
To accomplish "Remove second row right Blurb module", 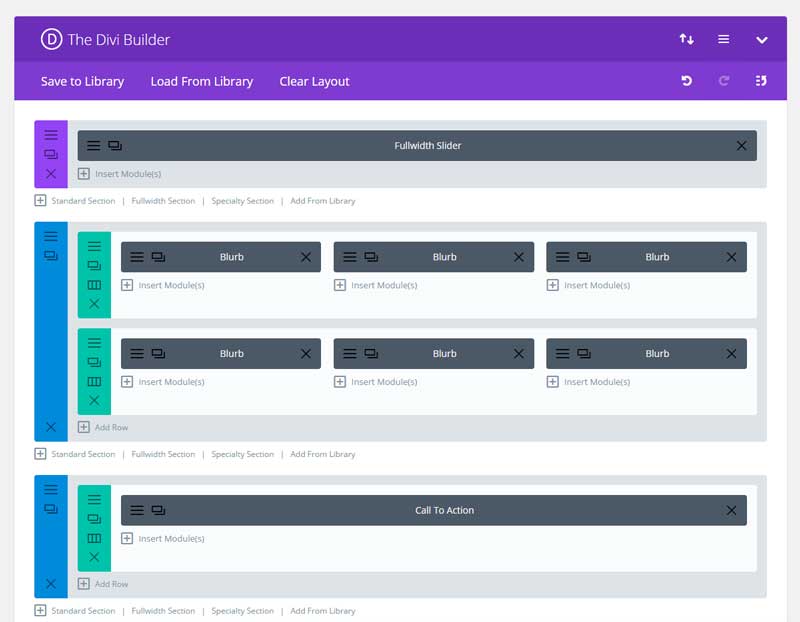I will (731, 353).
